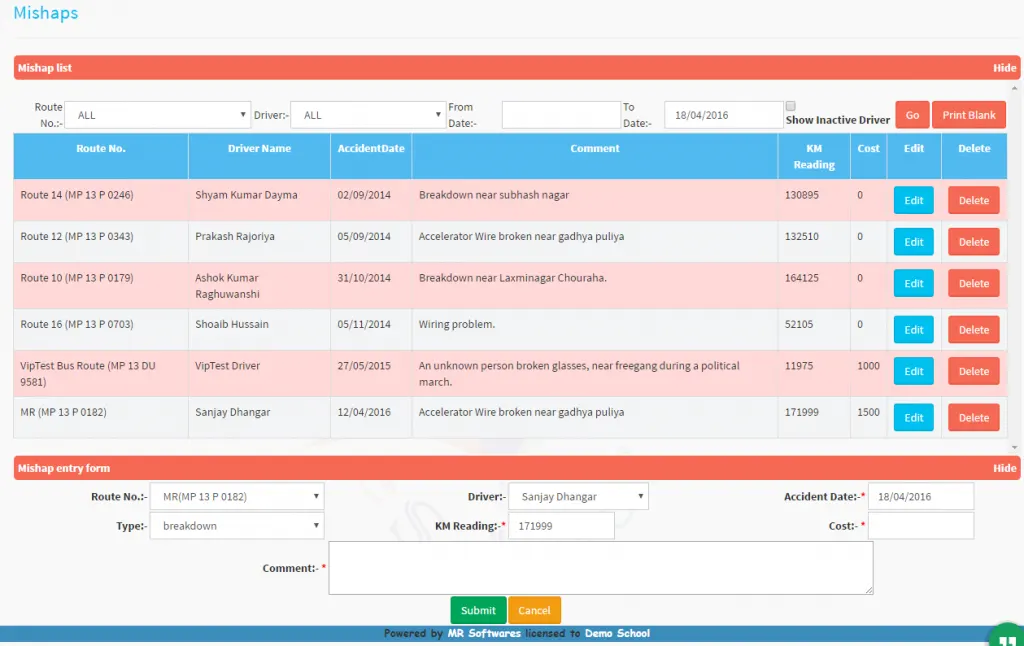This screenshot has height=646, width=1024.
Task: Hide the Mishap list panel
Action: click(1004, 68)
